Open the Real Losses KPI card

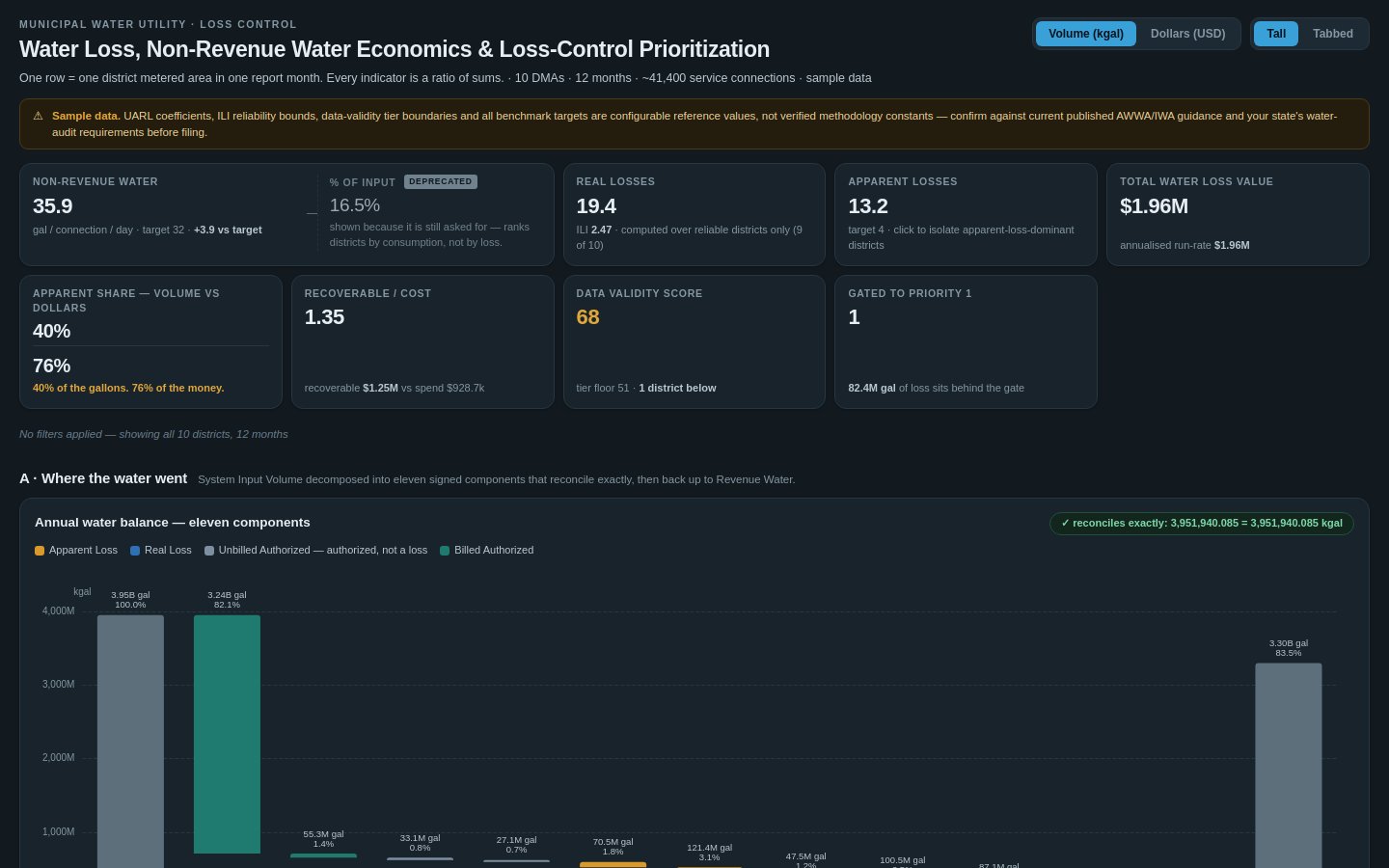tap(694, 214)
